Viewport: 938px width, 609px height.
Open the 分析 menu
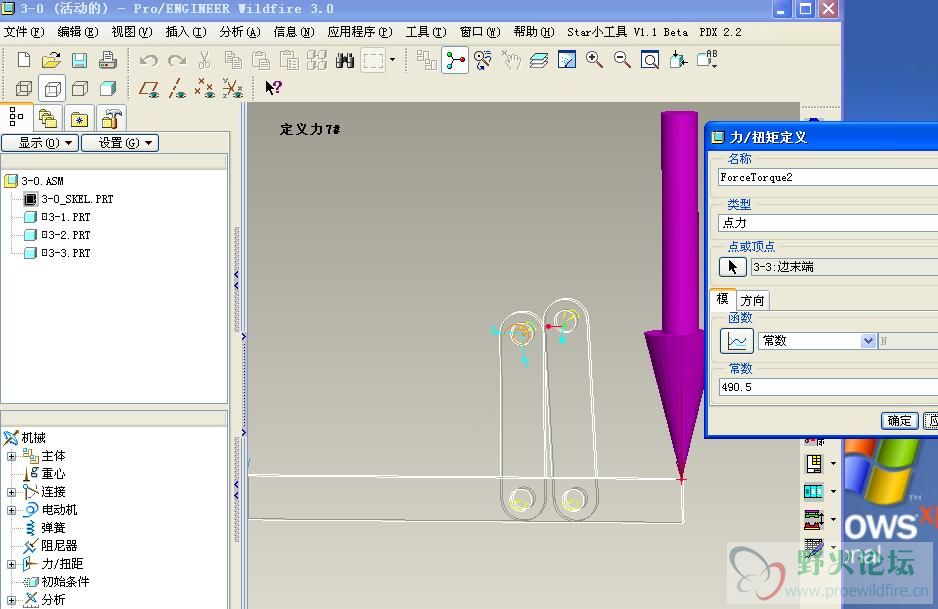(237, 32)
